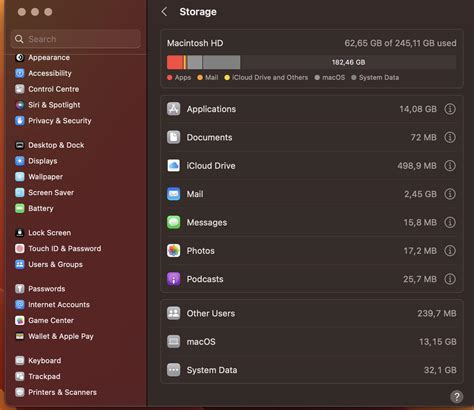Select Trackpad icon in sidebar
Screen dimensions: 474x410
20,376
